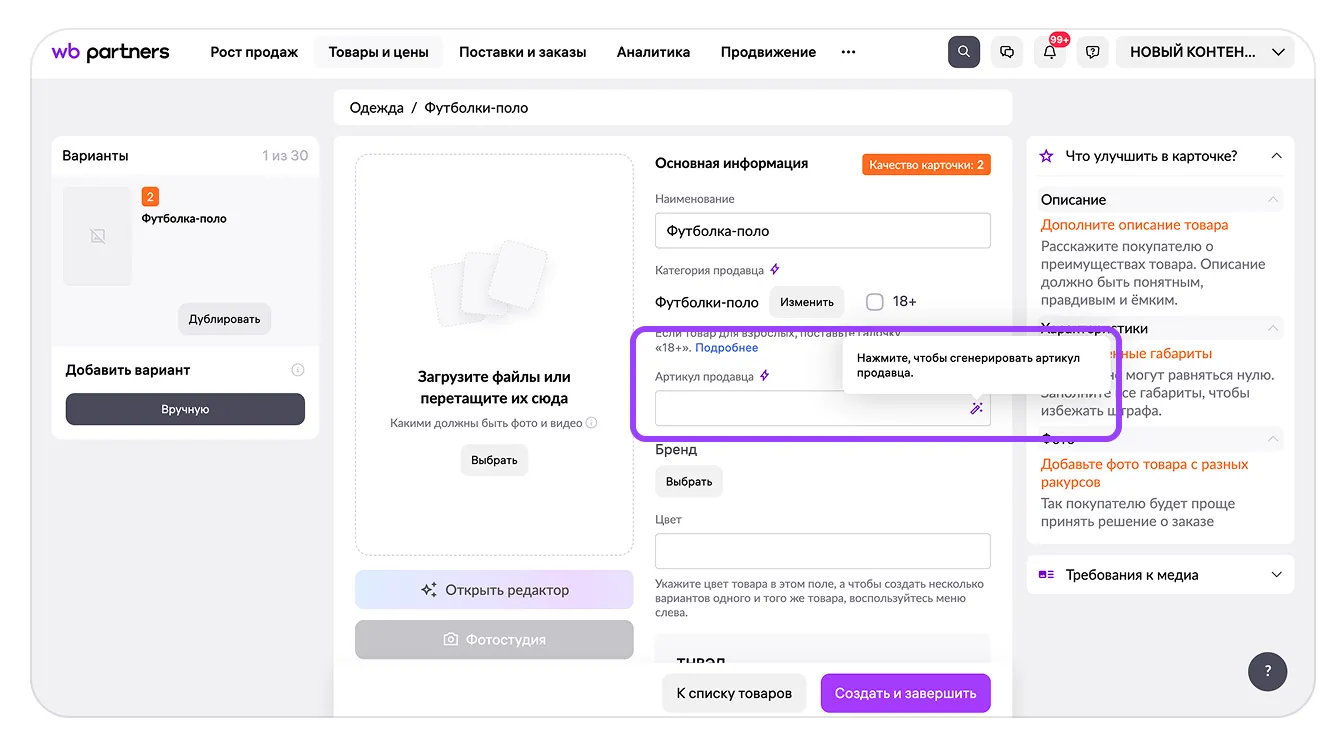Click the Фотостудия button
The height and width of the screenshot is (746, 1344).
(494, 640)
